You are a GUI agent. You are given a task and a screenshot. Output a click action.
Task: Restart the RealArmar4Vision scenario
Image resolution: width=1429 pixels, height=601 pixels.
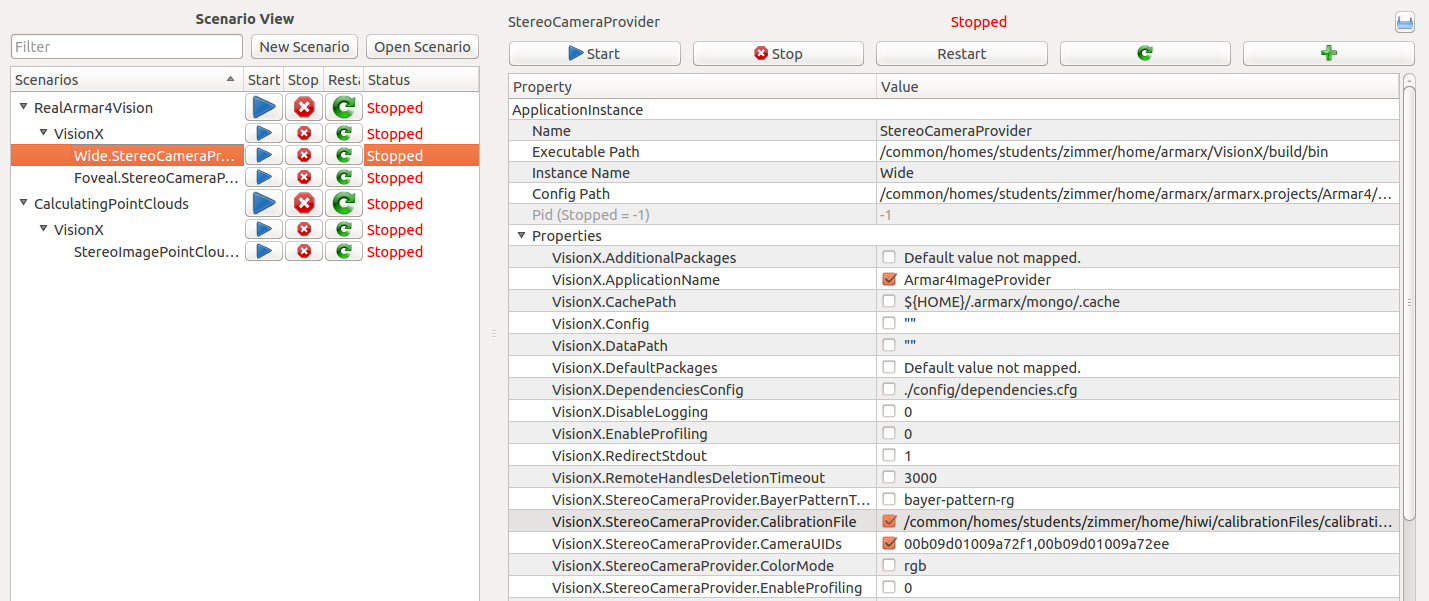coord(344,107)
